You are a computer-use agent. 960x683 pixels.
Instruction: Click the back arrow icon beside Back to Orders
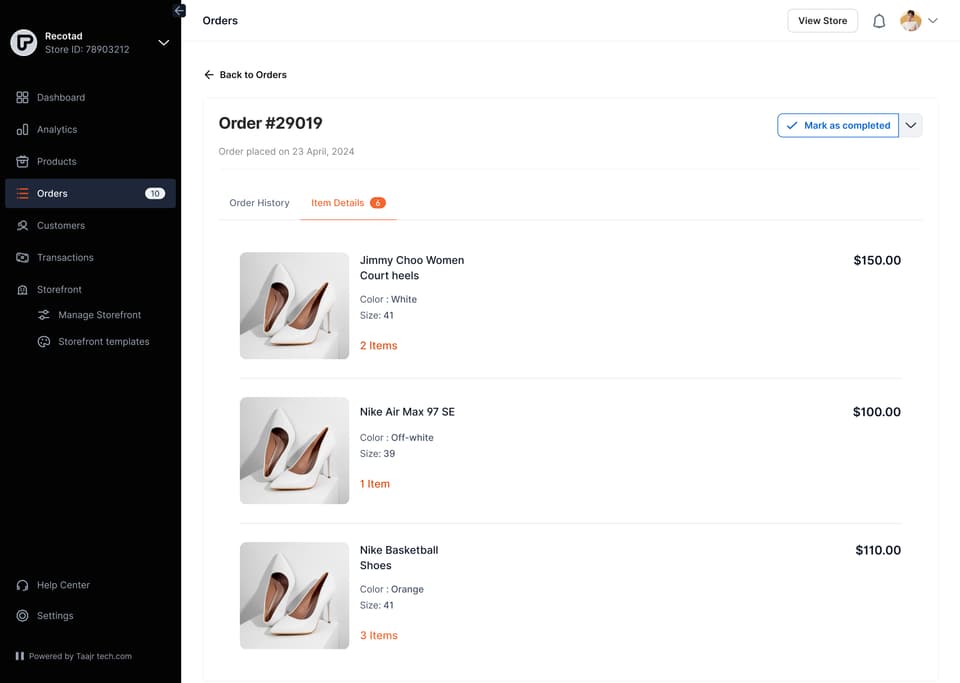point(209,75)
